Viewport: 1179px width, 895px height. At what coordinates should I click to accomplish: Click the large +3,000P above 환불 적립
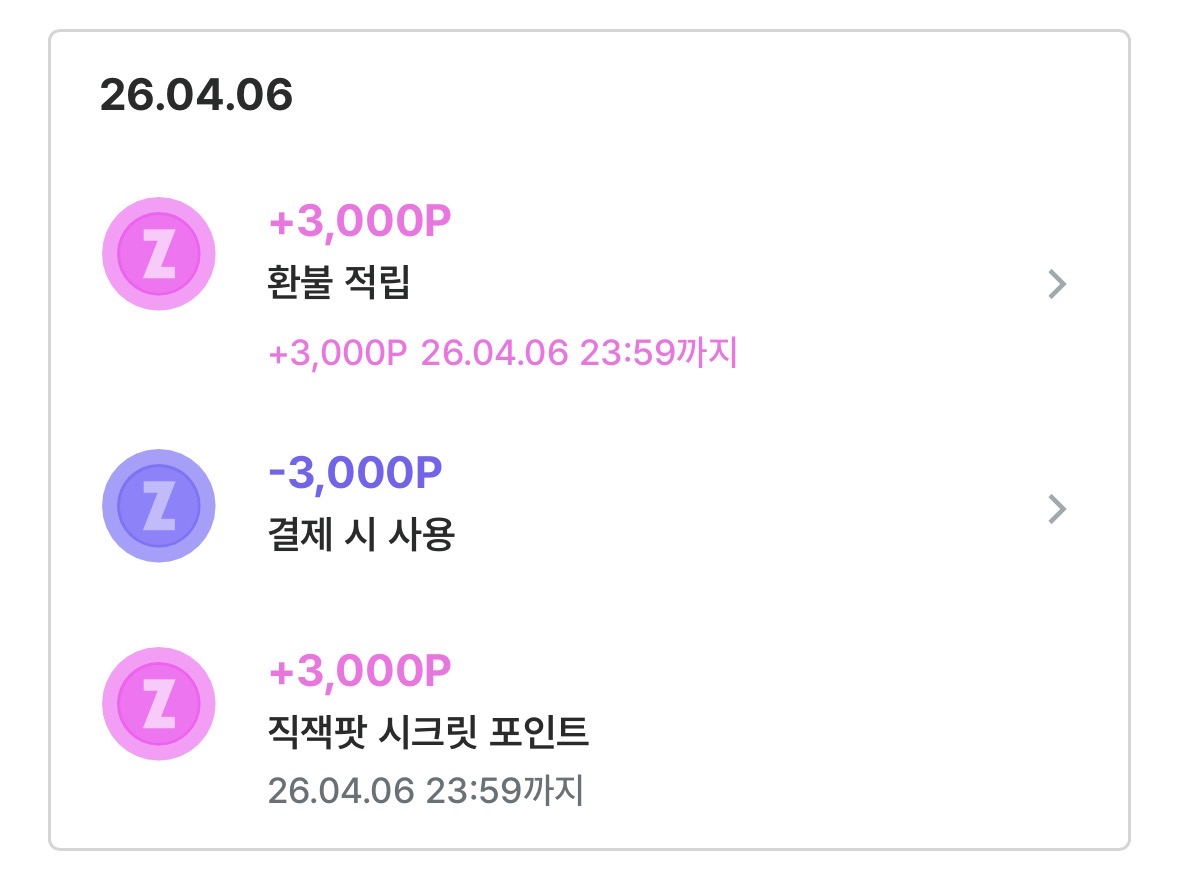tap(360, 223)
